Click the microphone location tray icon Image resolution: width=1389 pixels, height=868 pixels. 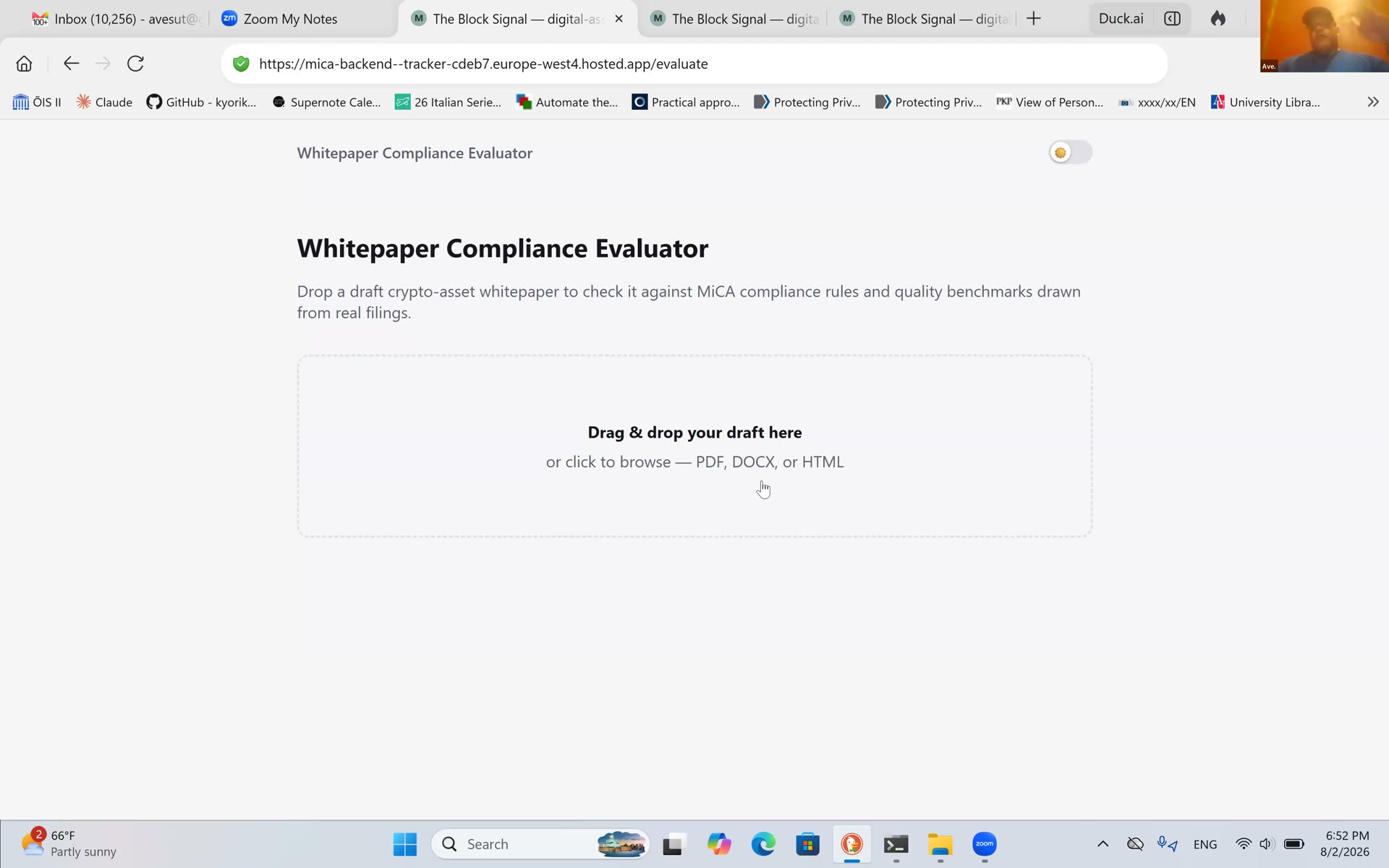1167,844
